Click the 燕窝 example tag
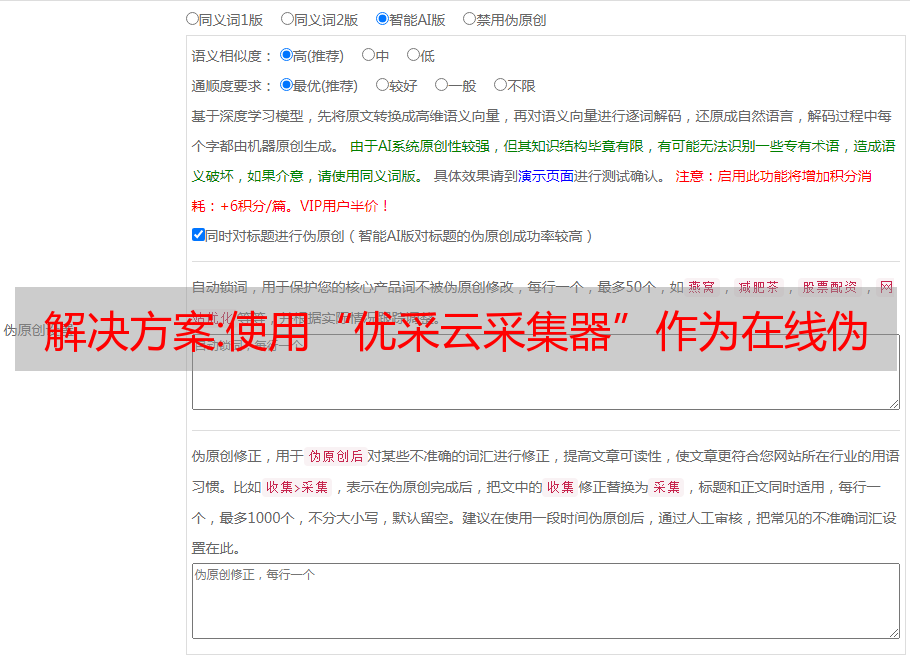This screenshot has height=658, width=911. pyautogui.click(x=701, y=287)
